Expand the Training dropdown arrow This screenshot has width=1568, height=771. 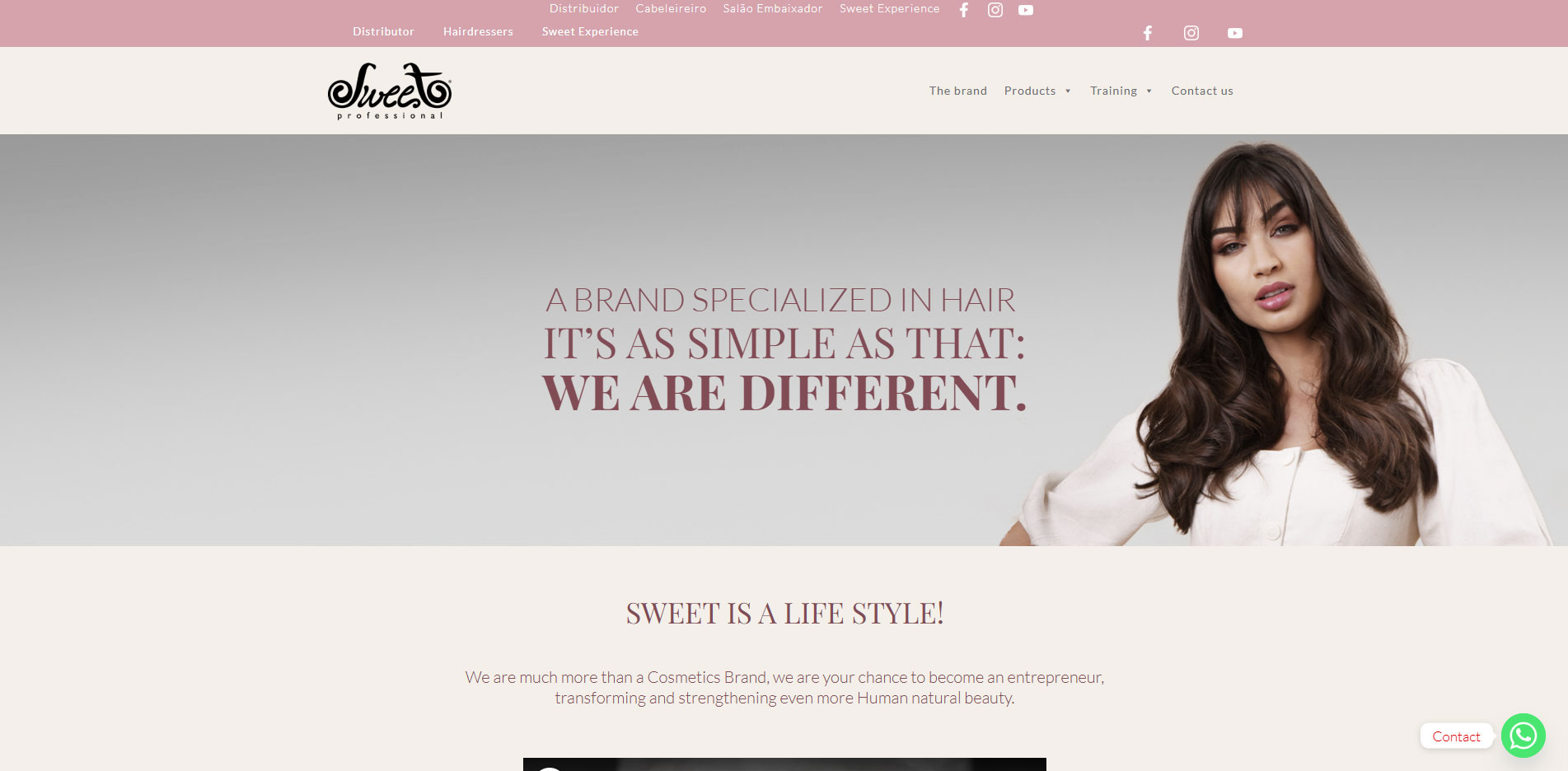point(1149,91)
